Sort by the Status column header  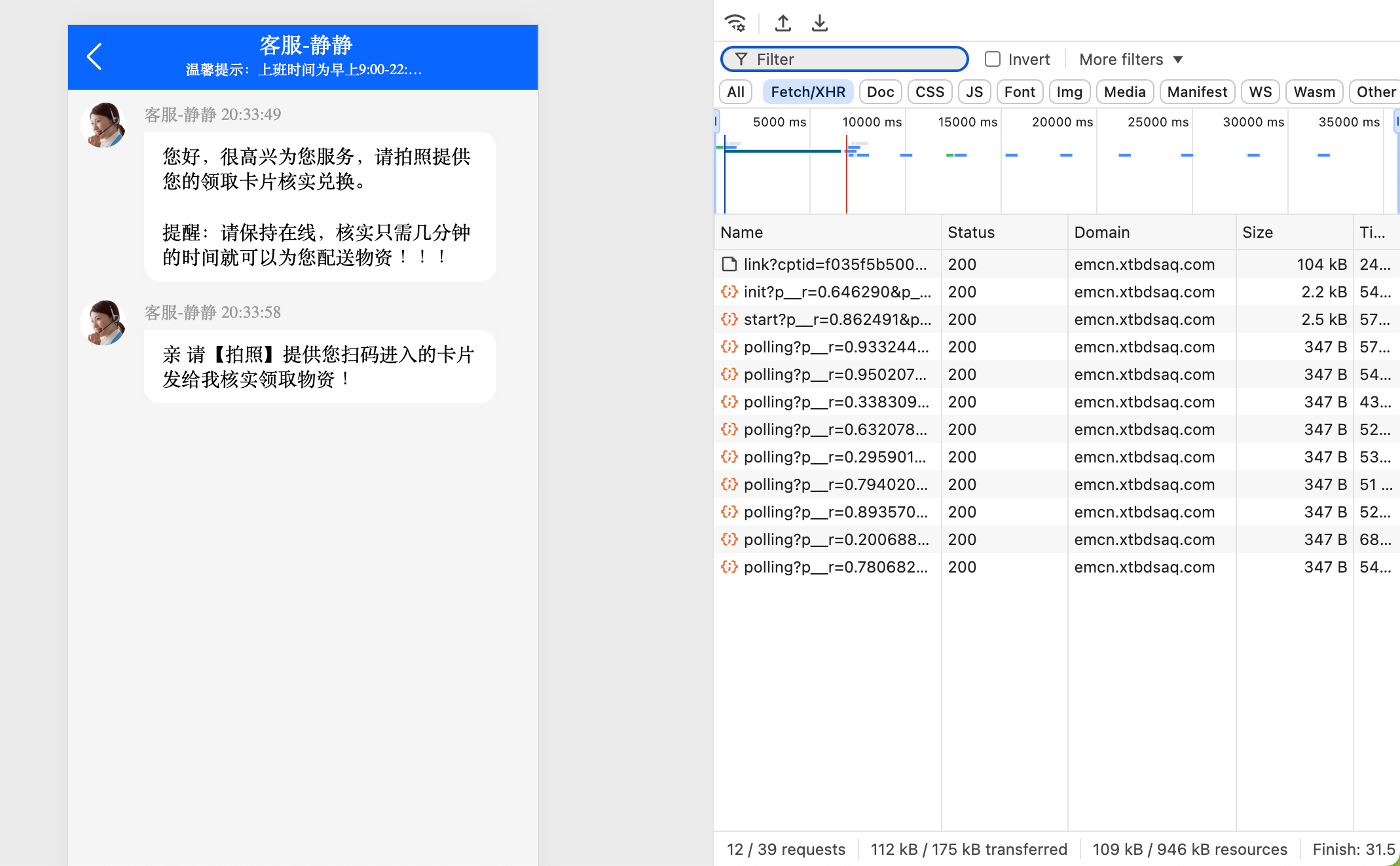click(x=1004, y=233)
